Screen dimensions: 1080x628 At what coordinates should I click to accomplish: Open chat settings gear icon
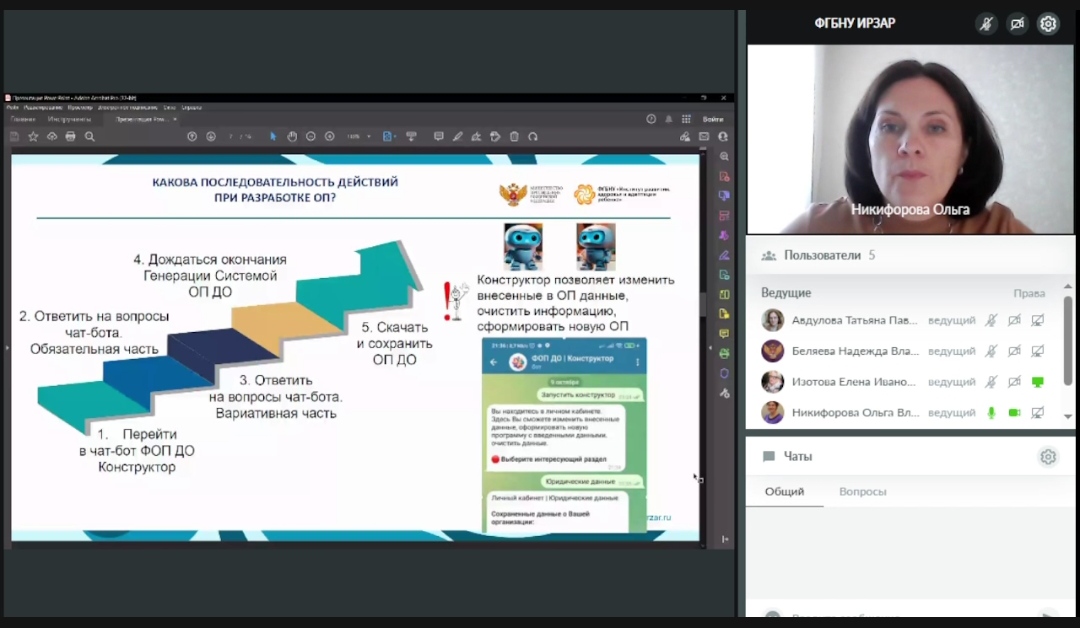[1048, 457]
